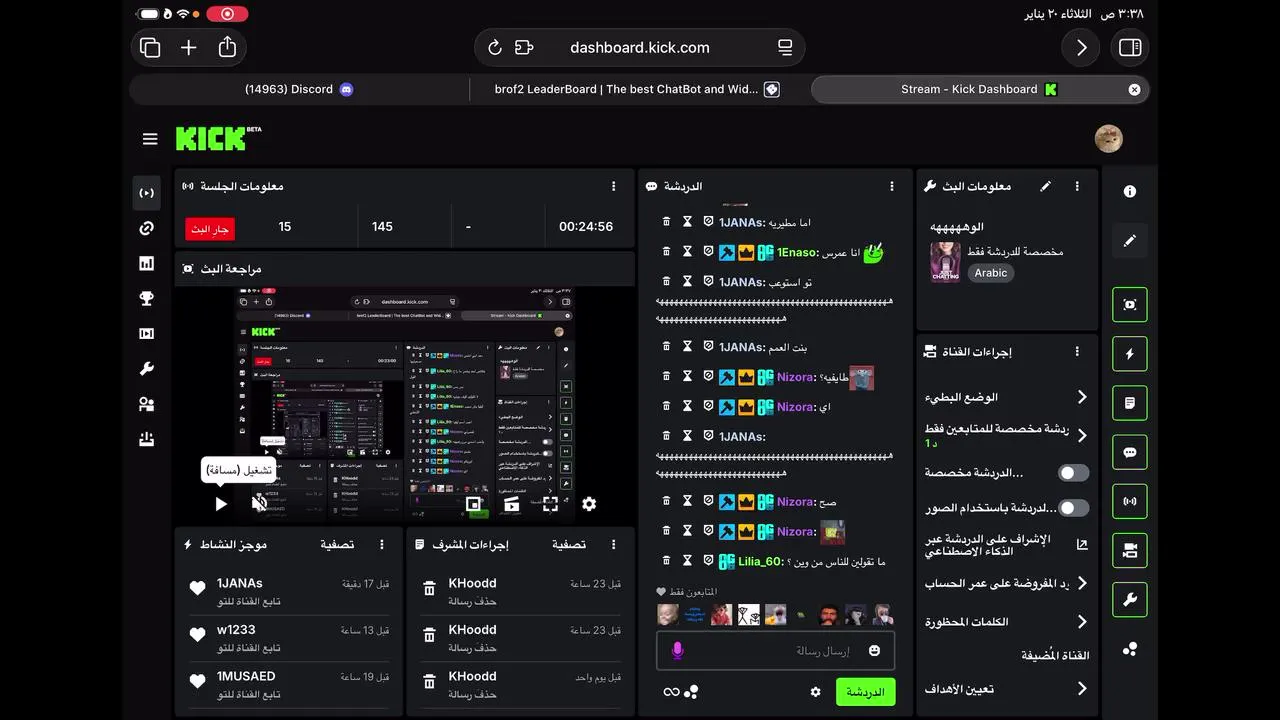Open chat panel three-dots options menu
The width and height of the screenshot is (1280, 720).
coord(892,186)
